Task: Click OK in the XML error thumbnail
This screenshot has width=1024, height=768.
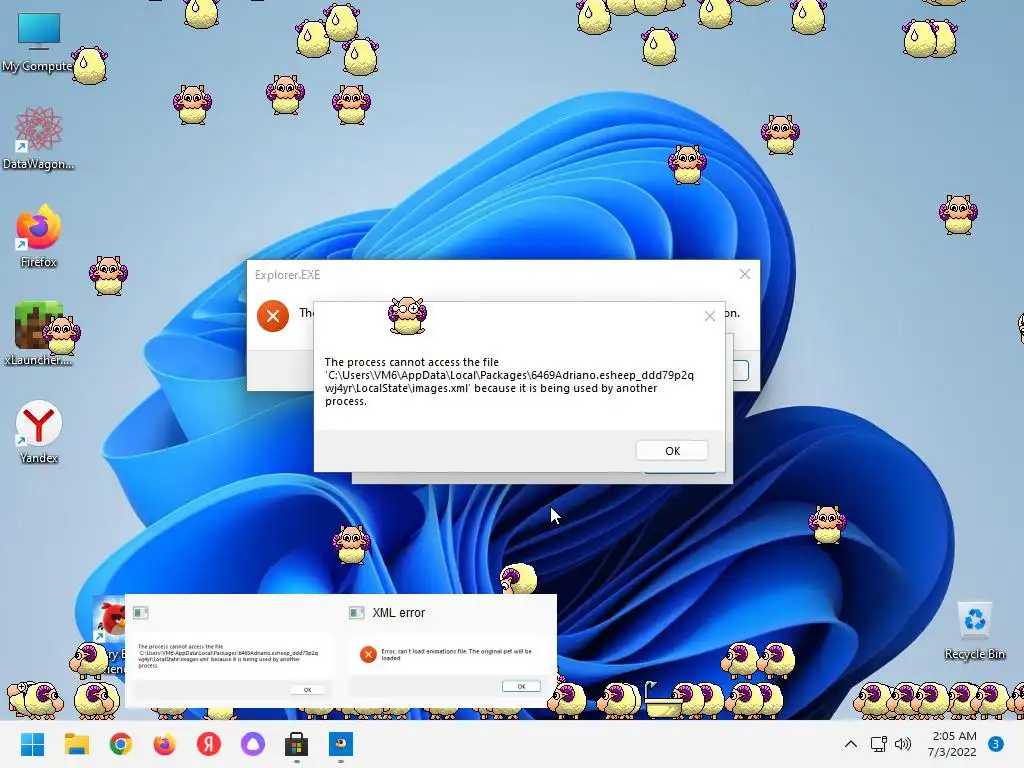Action: [521, 686]
